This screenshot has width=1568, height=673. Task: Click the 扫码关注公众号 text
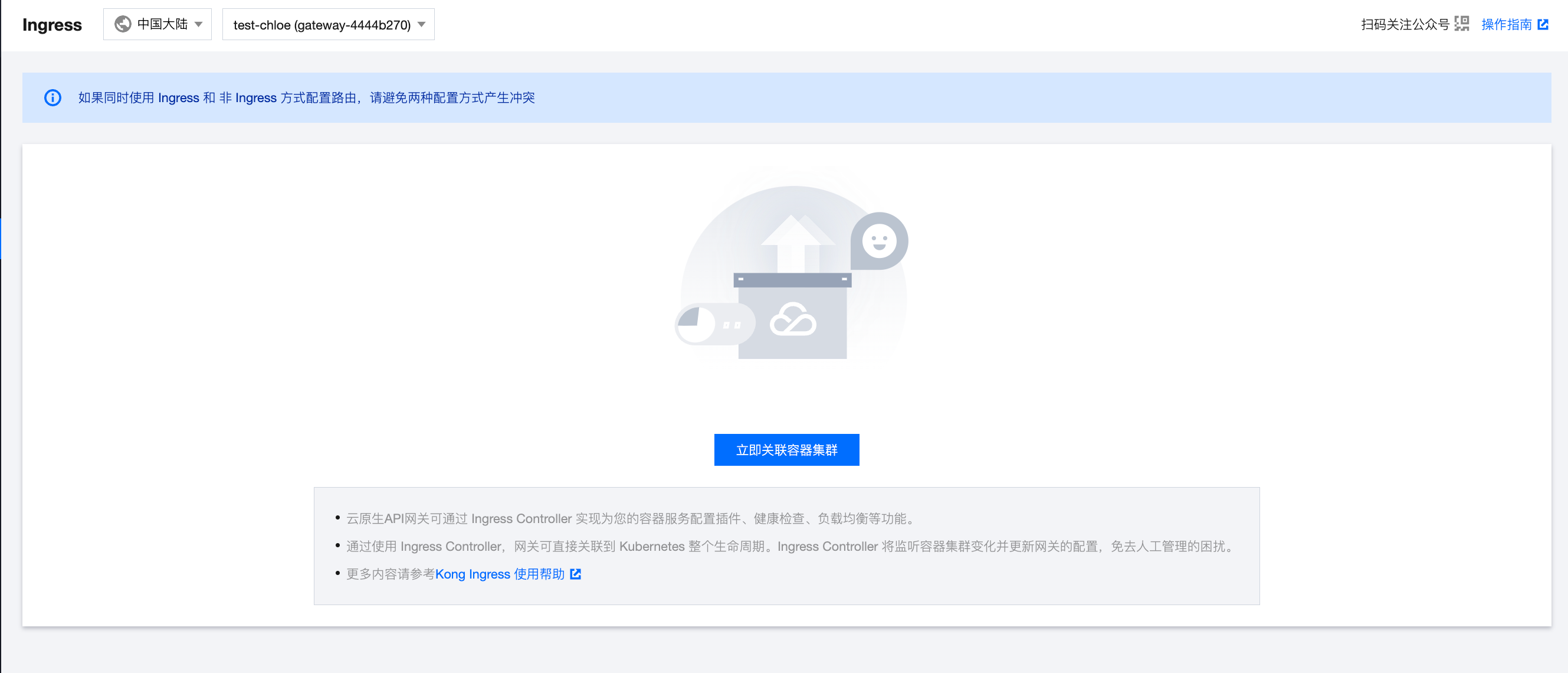point(1405,24)
